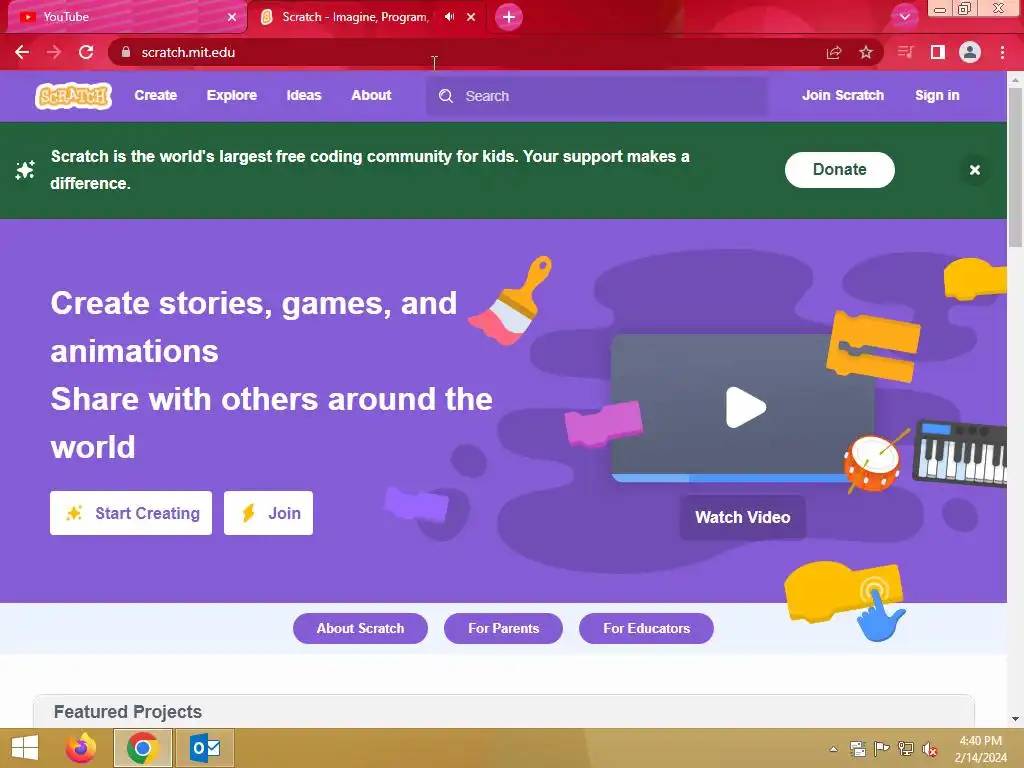Click the scrollbar down arrow

click(x=1015, y=719)
